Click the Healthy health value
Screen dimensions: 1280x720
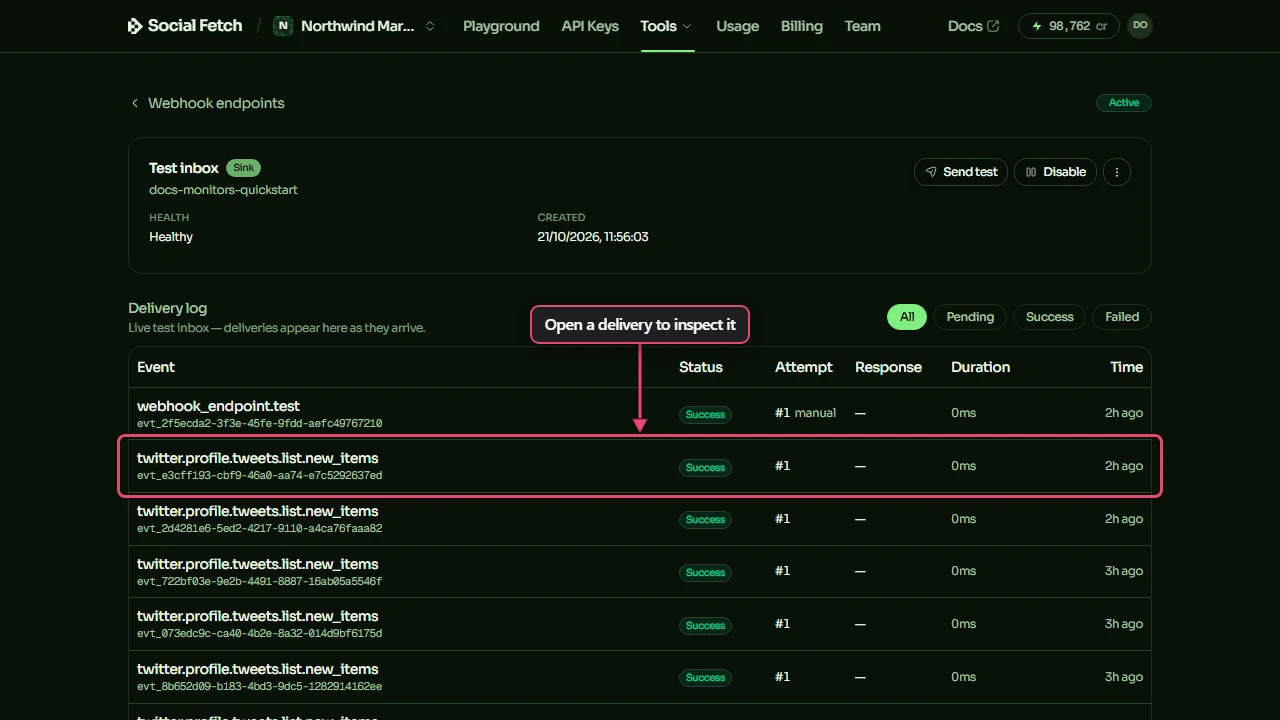tap(171, 237)
